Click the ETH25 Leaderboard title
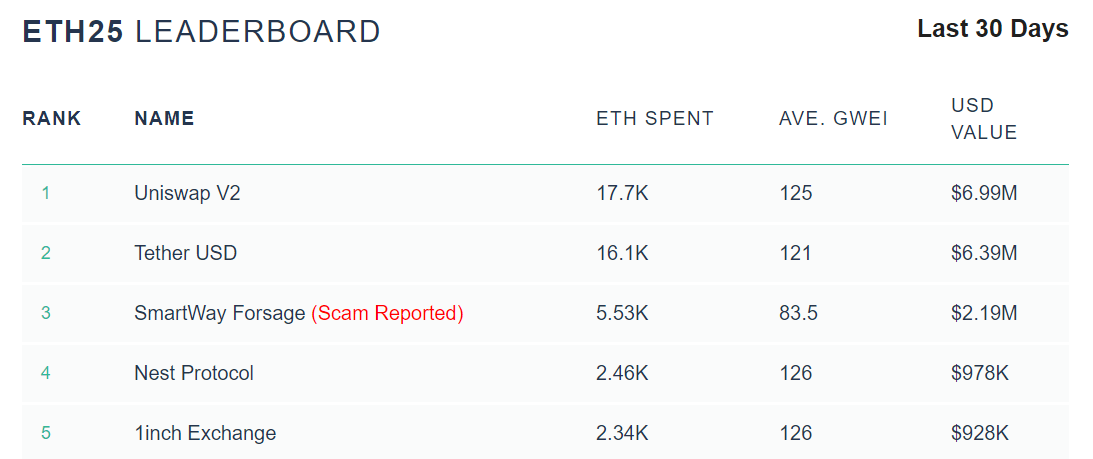Screen dimensions: 1093x459 click(201, 31)
